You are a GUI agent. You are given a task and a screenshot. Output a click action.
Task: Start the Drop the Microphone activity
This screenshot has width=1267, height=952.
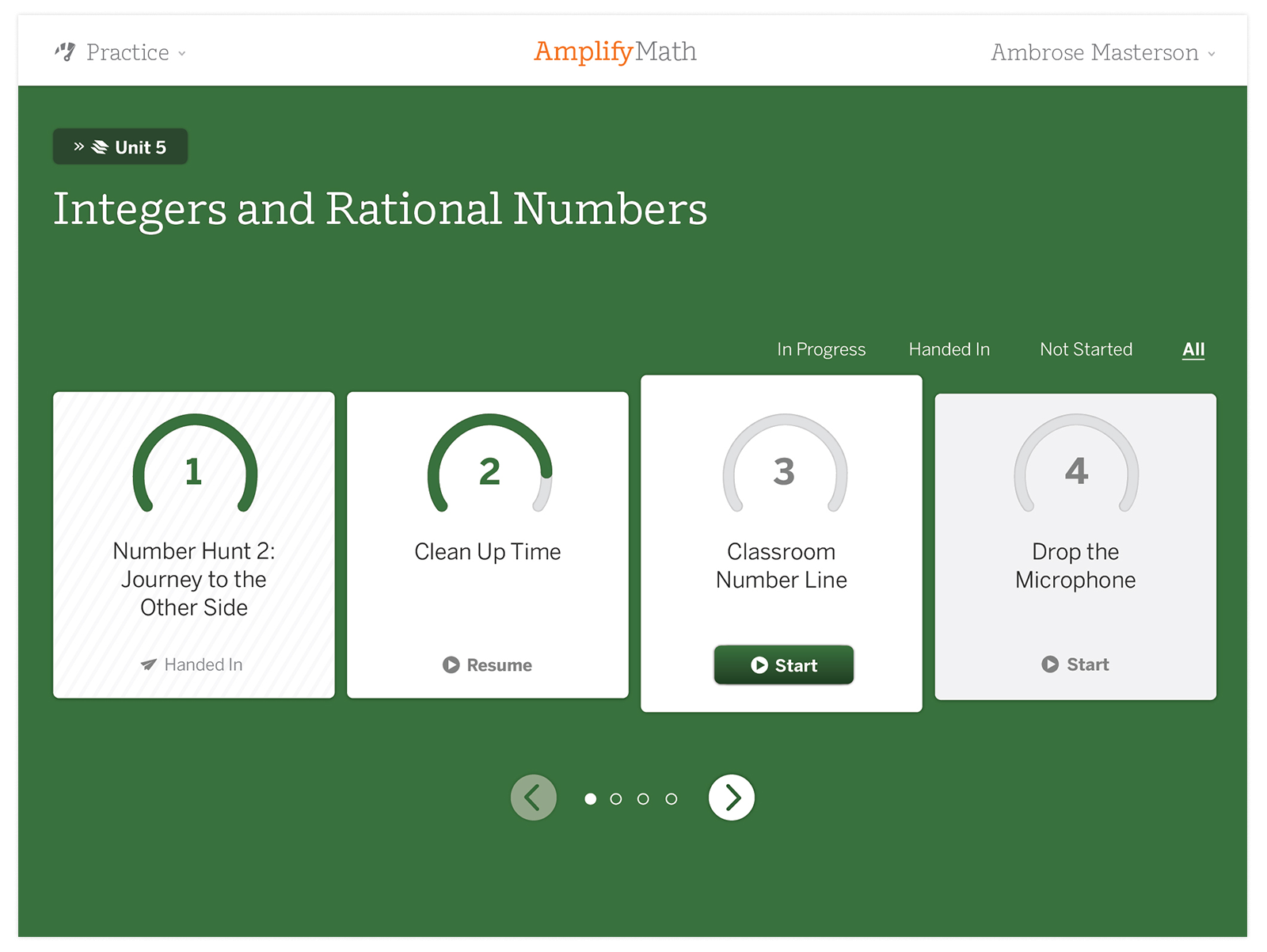pos(1075,664)
